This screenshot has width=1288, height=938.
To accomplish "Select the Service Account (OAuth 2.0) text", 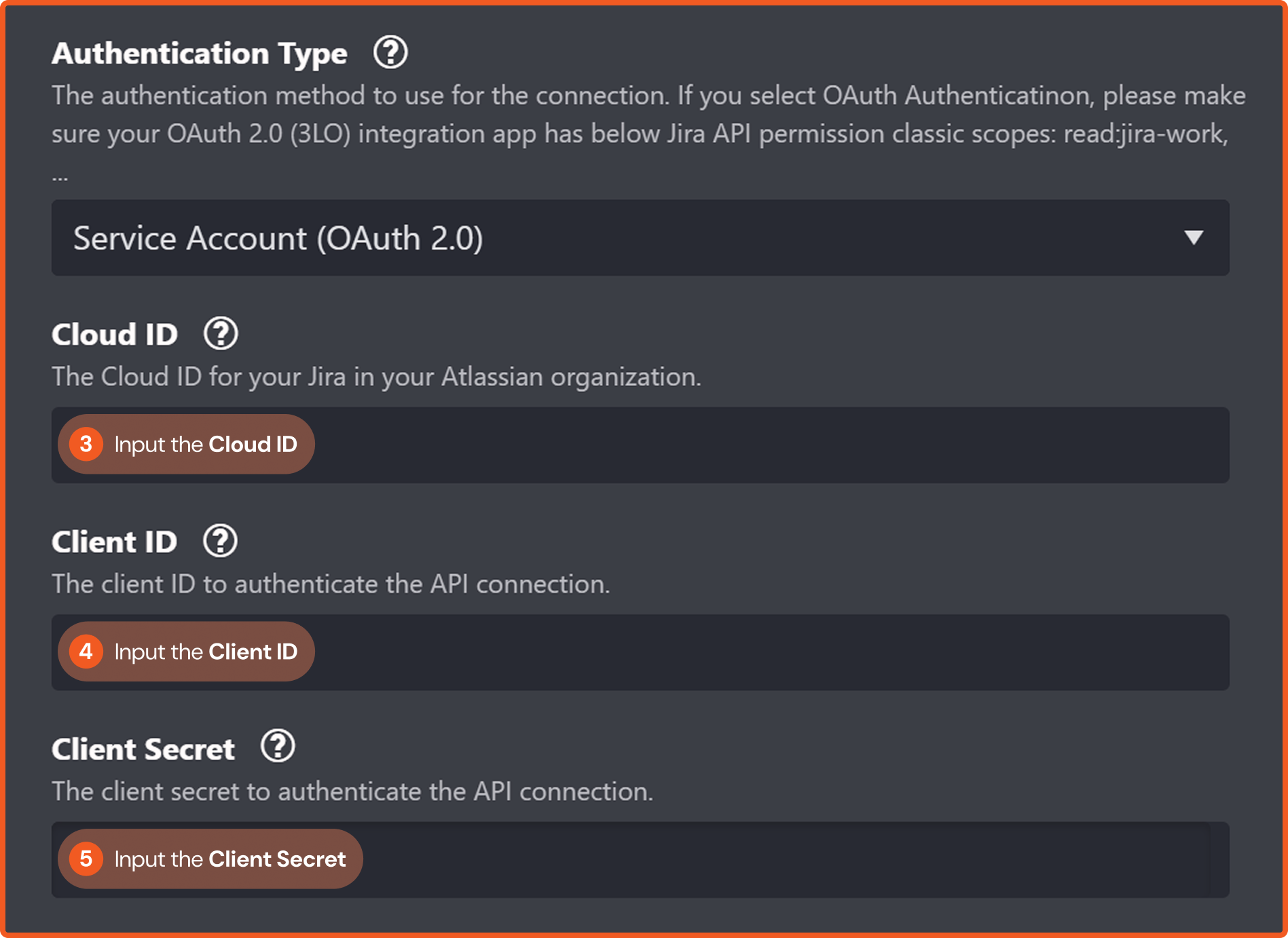I will click(x=278, y=238).
